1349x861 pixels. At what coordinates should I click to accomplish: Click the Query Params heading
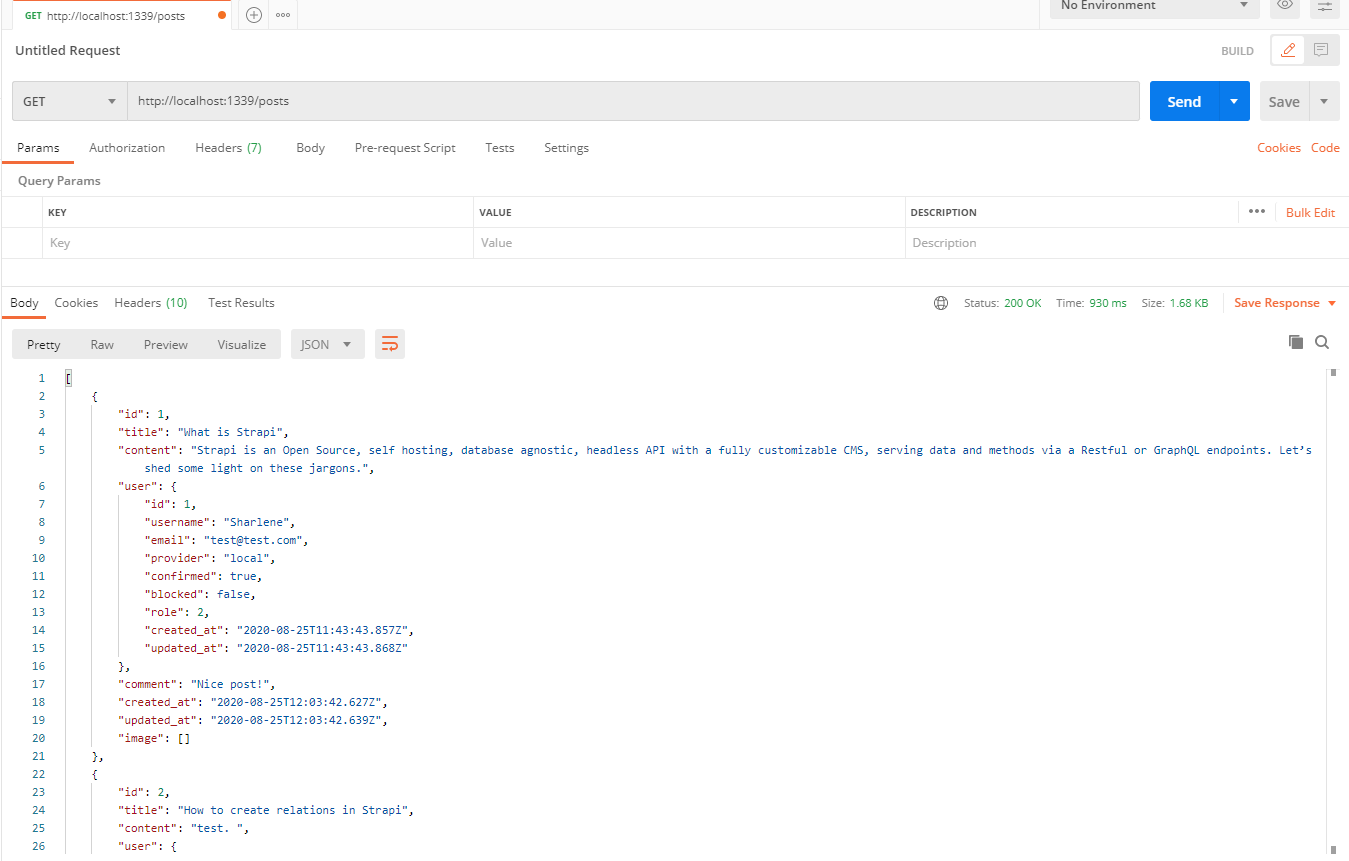(x=59, y=181)
